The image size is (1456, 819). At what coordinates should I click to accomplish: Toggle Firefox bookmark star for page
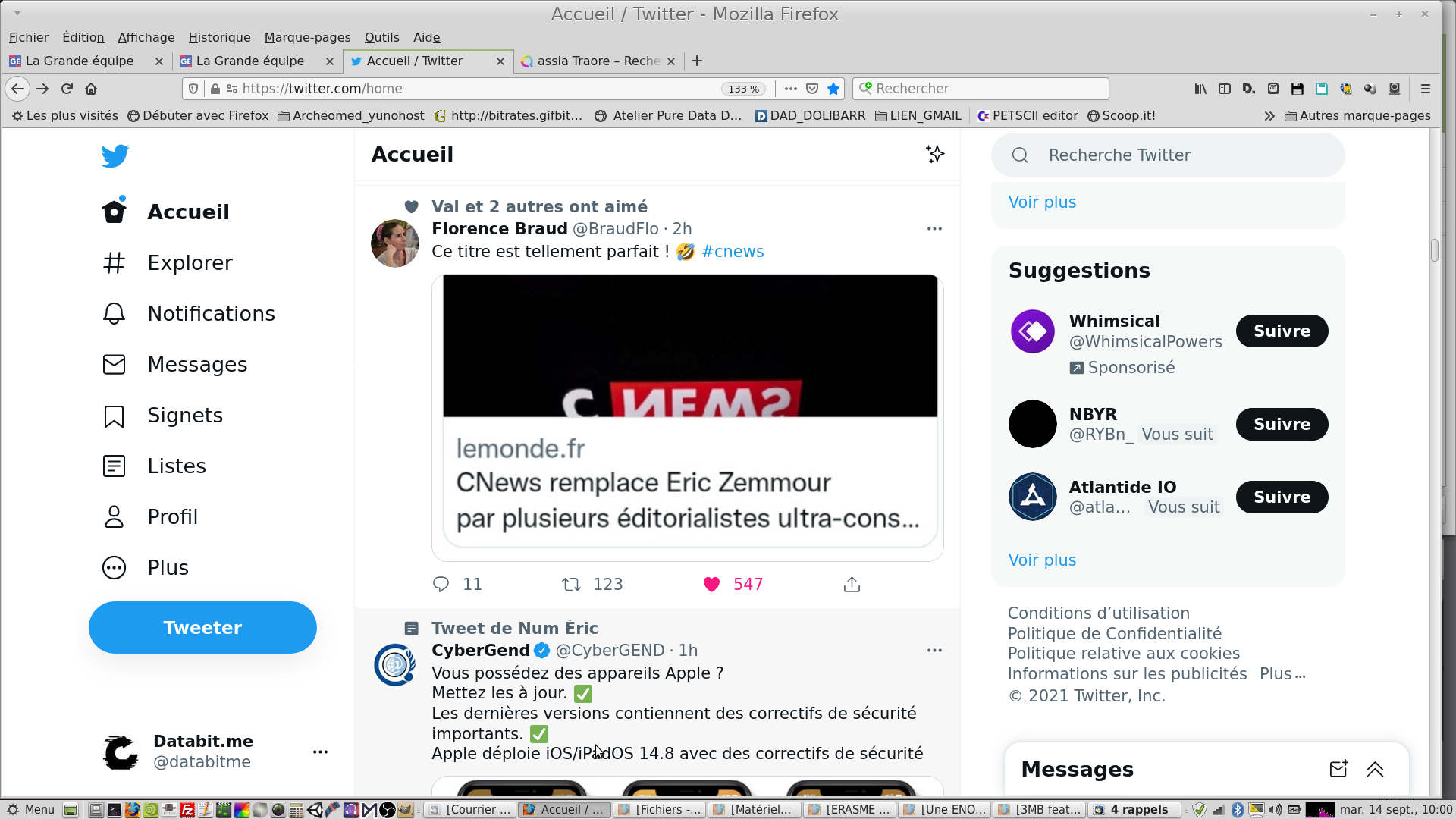point(833,89)
